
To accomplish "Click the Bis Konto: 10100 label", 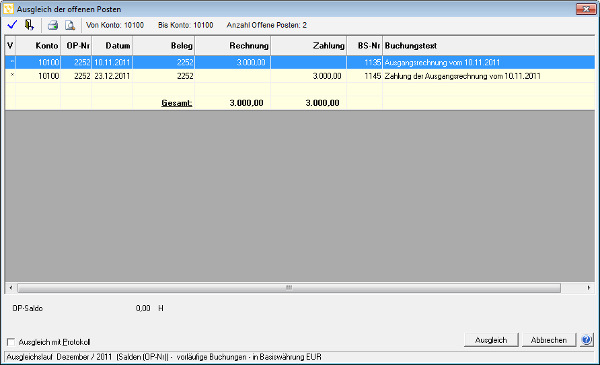I will [x=186, y=25].
